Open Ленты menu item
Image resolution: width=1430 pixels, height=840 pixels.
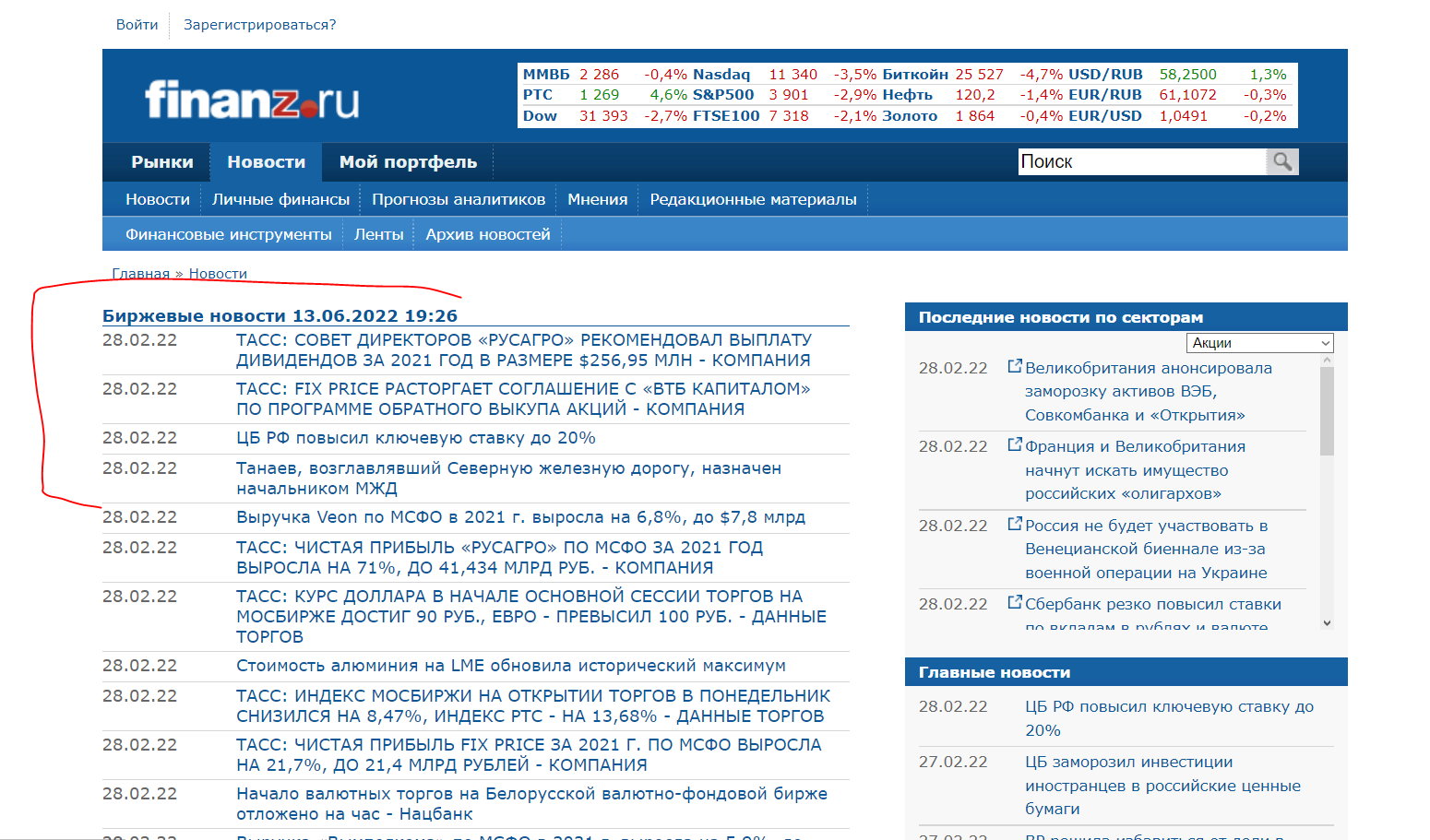point(379,234)
